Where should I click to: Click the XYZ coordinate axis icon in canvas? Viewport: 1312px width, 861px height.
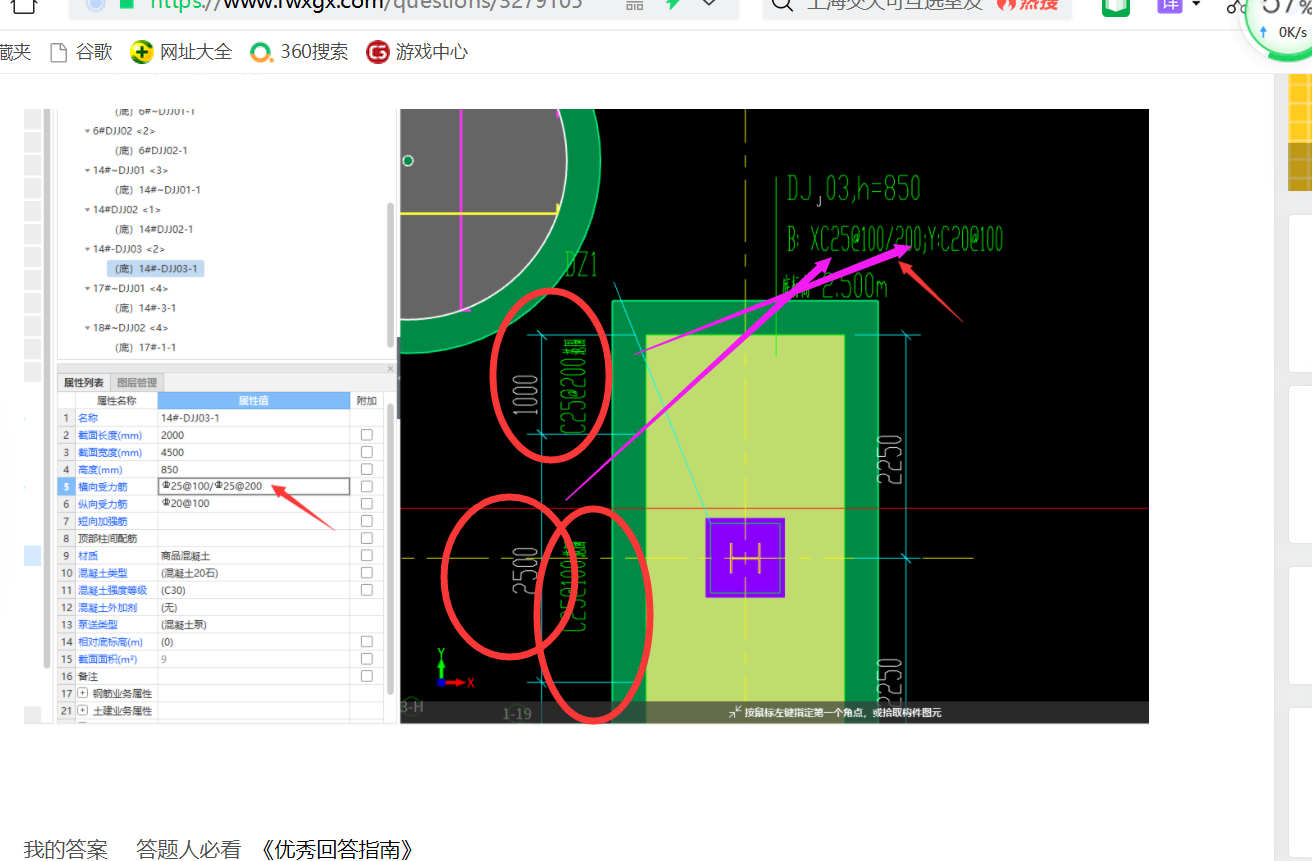point(455,670)
